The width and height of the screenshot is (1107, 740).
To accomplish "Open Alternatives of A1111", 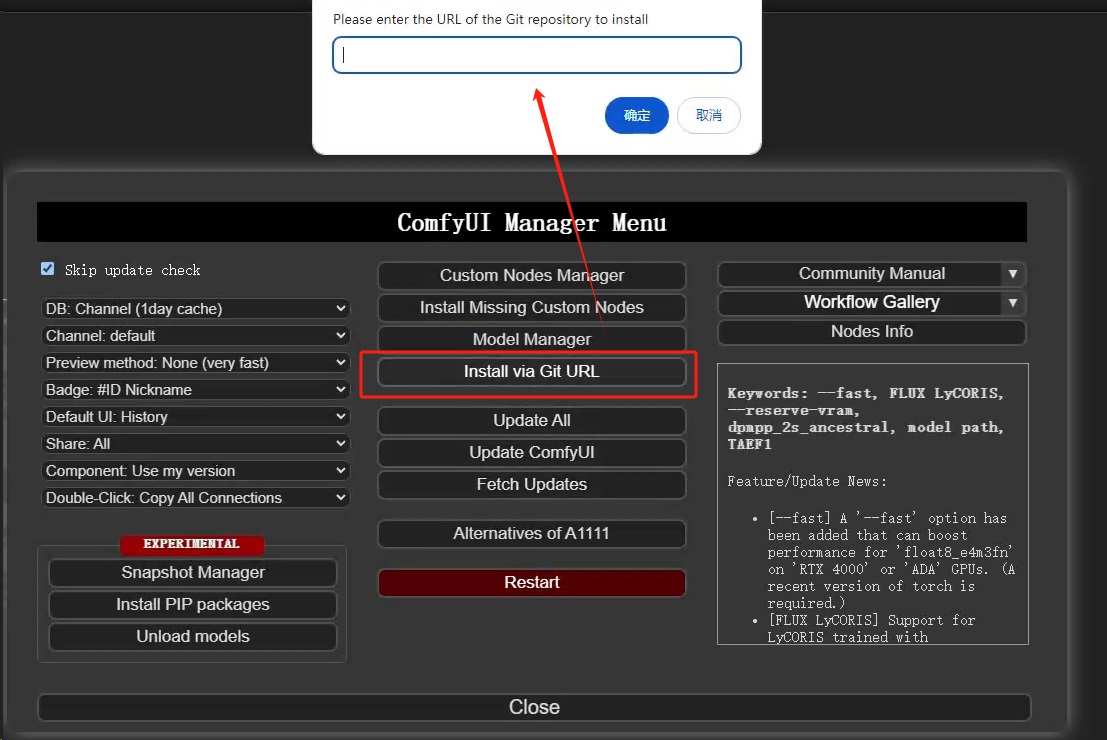I will 532,533.
